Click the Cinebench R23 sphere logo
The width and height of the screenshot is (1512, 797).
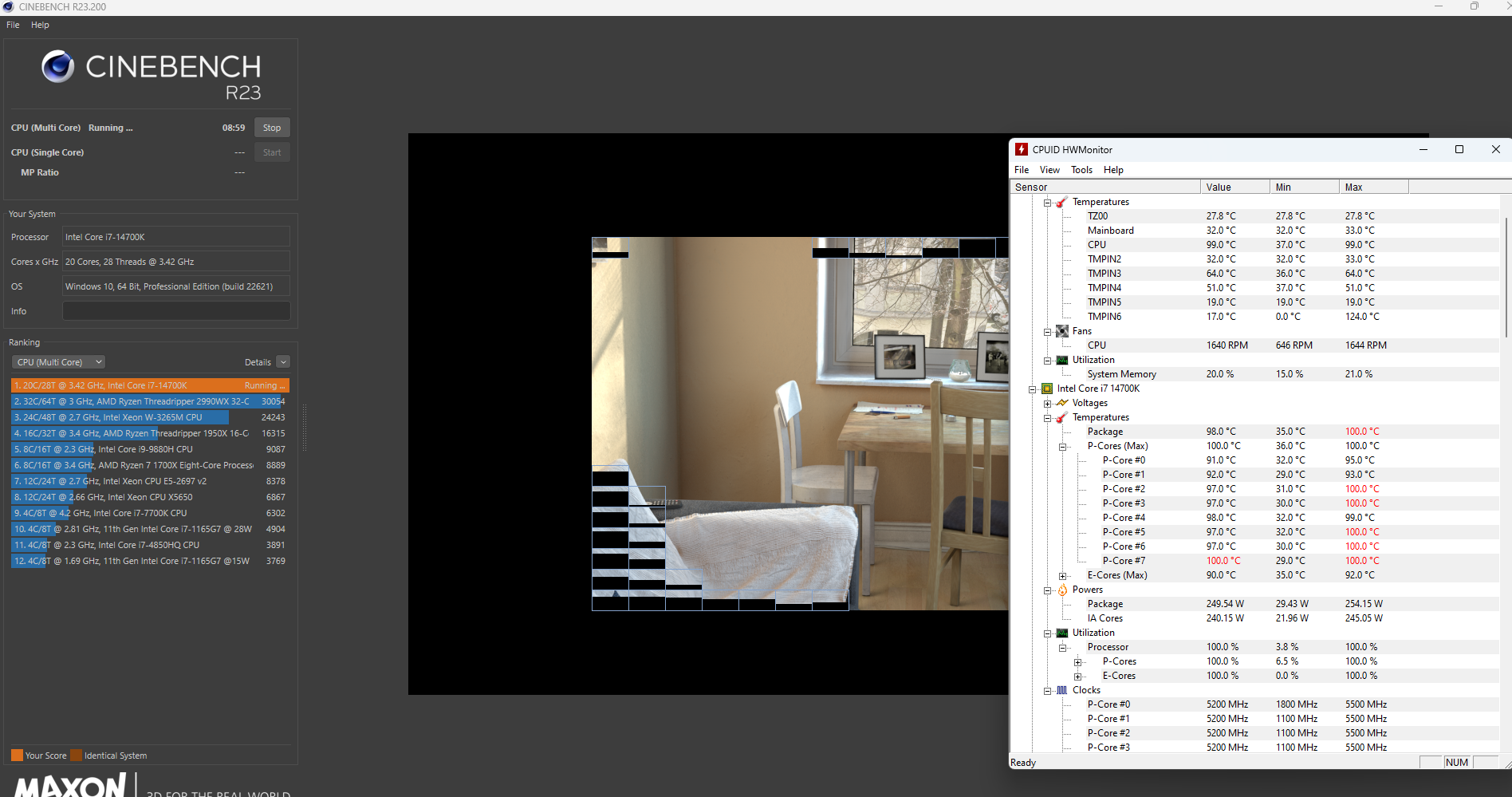click(x=58, y=66)
